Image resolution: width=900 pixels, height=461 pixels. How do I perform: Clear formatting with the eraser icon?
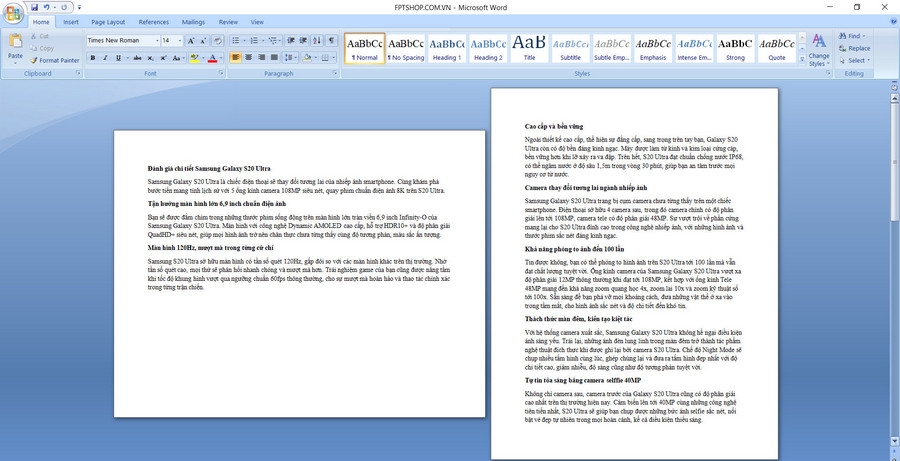(218, 41)
